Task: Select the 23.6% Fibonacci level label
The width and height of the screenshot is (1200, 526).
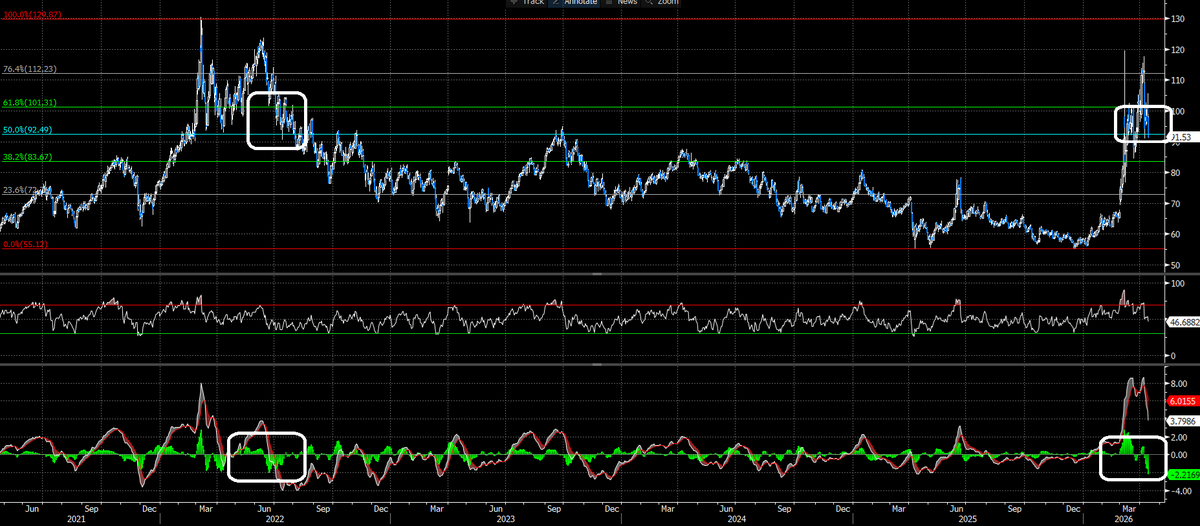Action: (x=24, y=189)
